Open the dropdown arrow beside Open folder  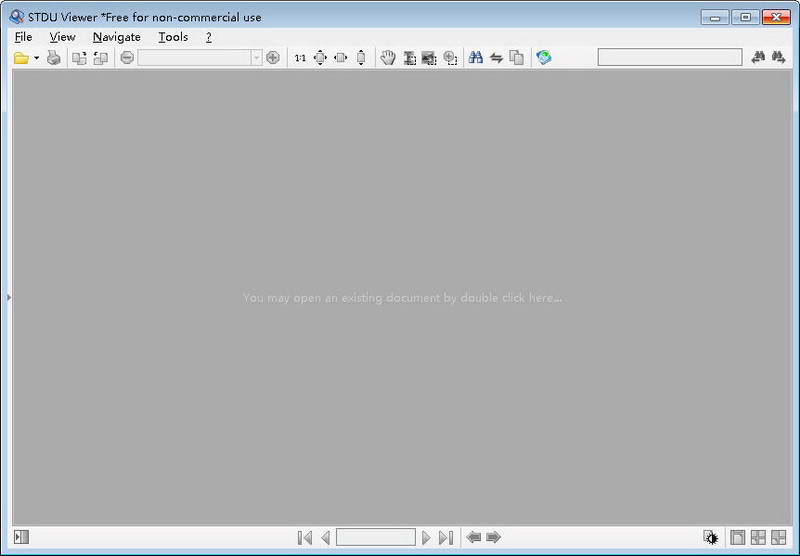coord(37,58)
